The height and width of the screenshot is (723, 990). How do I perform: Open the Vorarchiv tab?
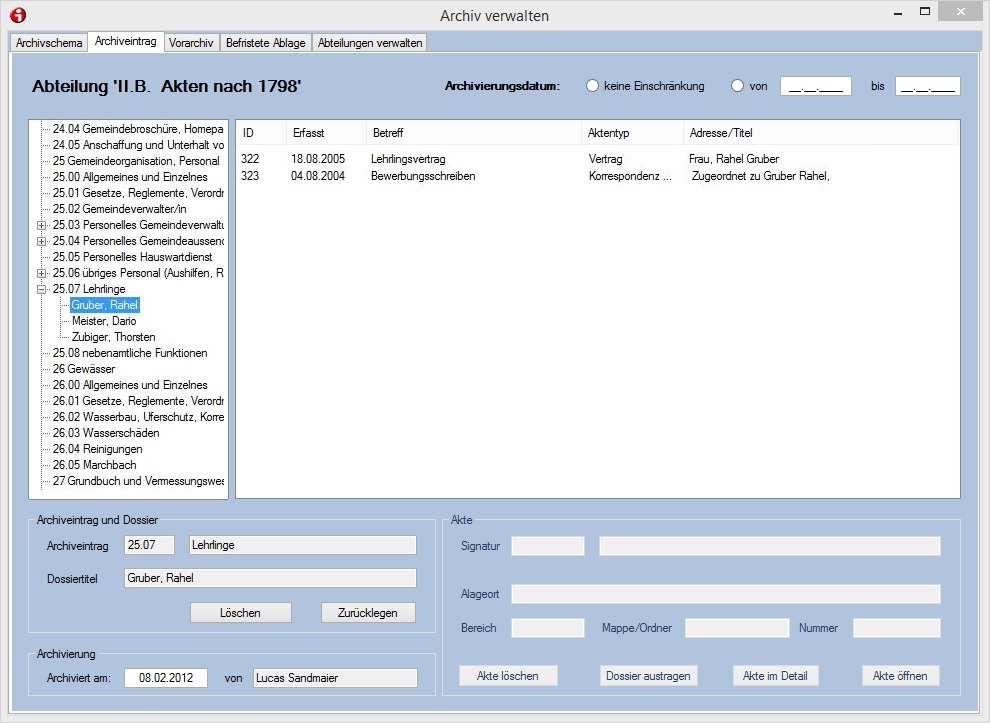(x=191, y=43)
